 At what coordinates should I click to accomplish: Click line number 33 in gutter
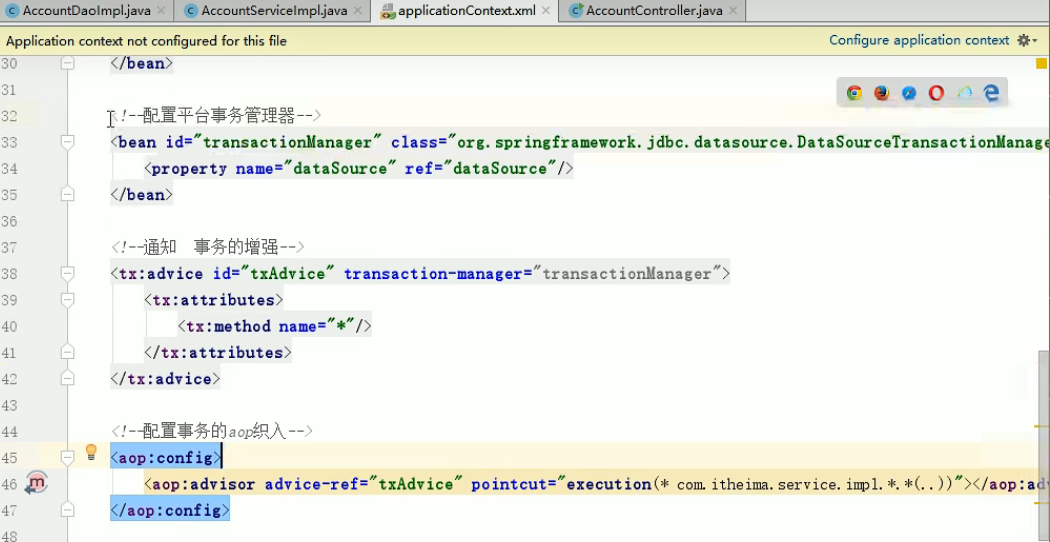pos(9,142)
